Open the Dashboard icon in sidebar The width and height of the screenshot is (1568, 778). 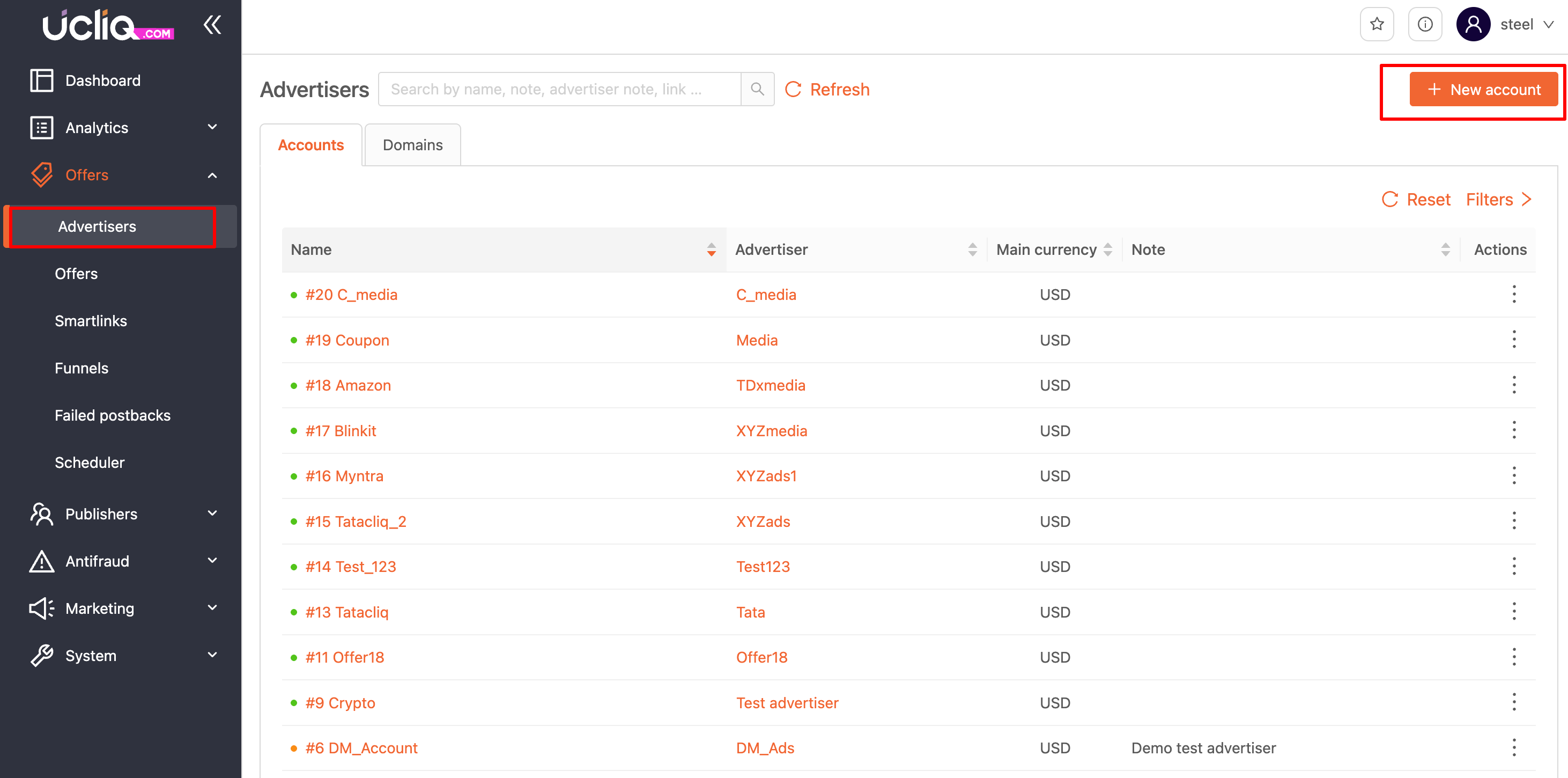point(41,80)
